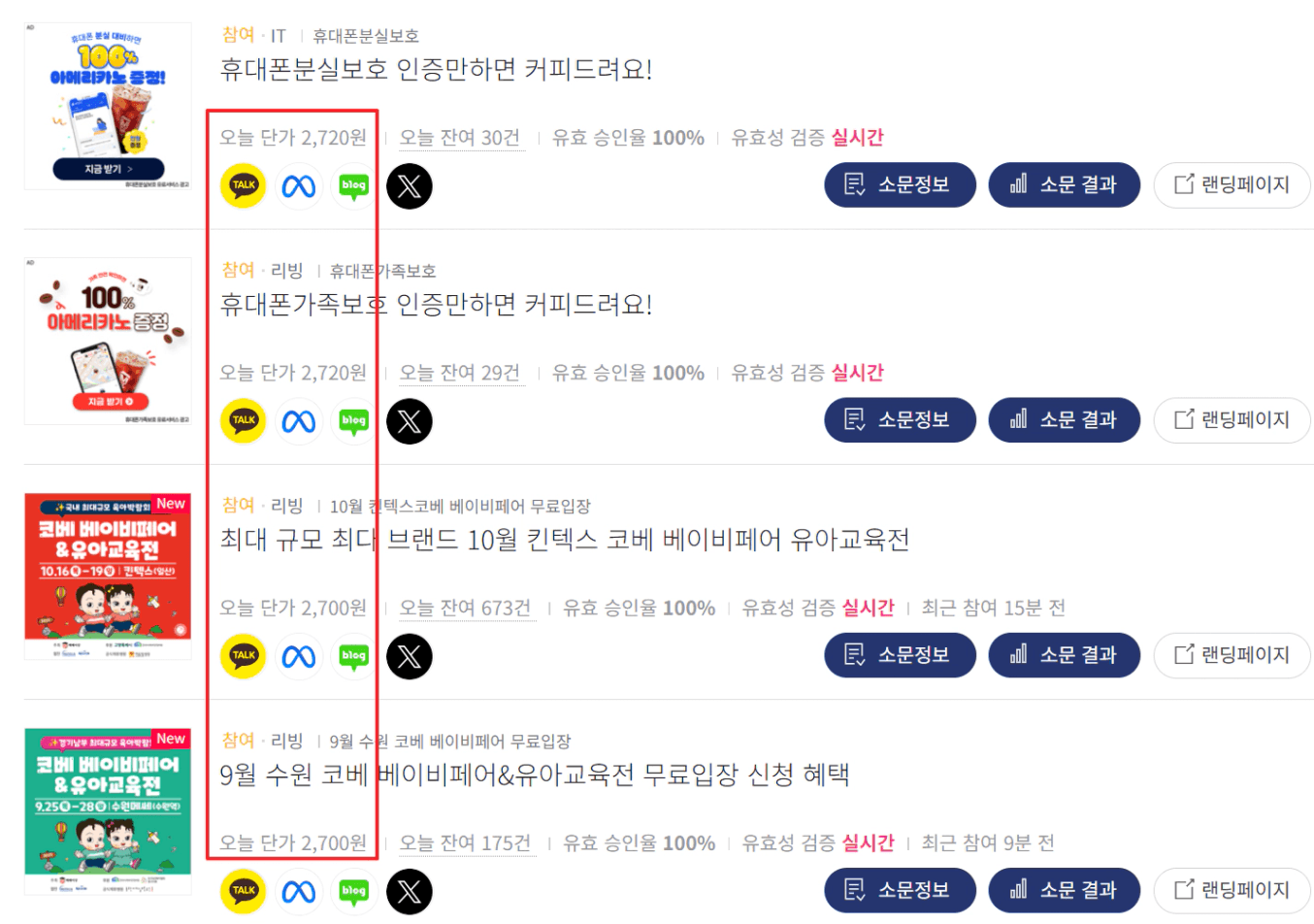
Task: Click Meta icon for 휴대폰분실보호 campaign
Action: tap(299, 185)
